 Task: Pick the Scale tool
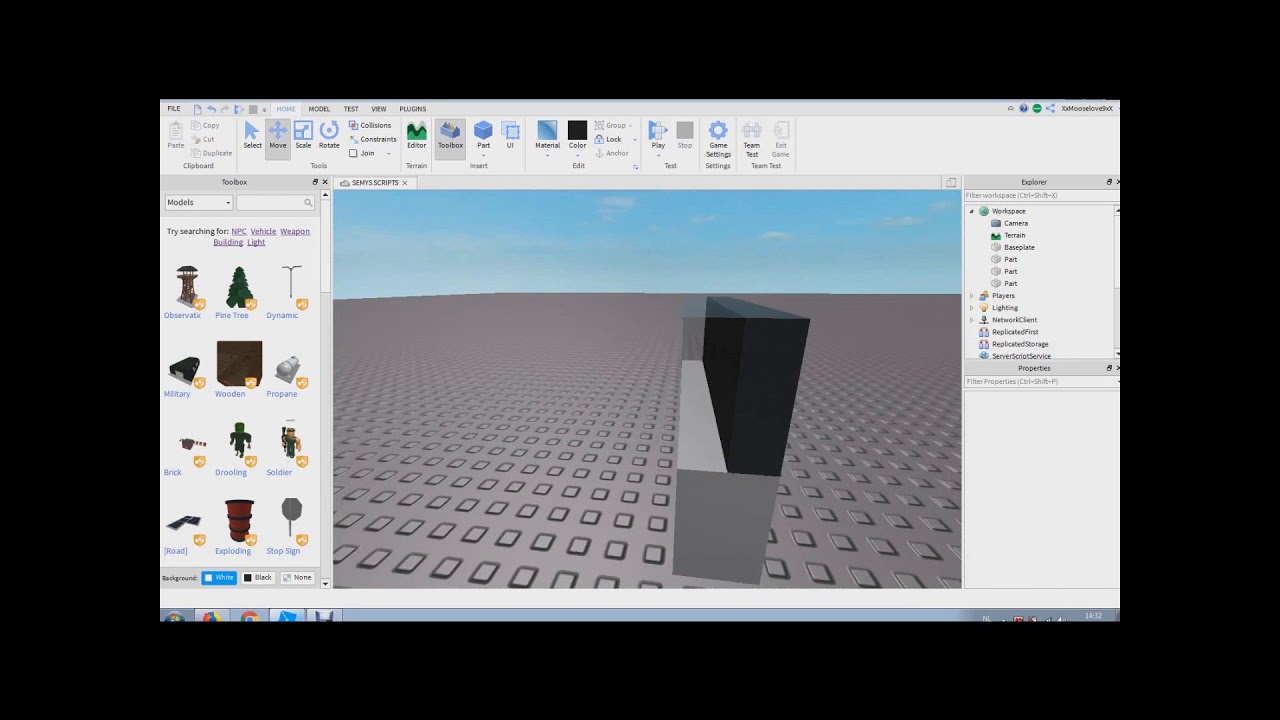click(303, 135)
